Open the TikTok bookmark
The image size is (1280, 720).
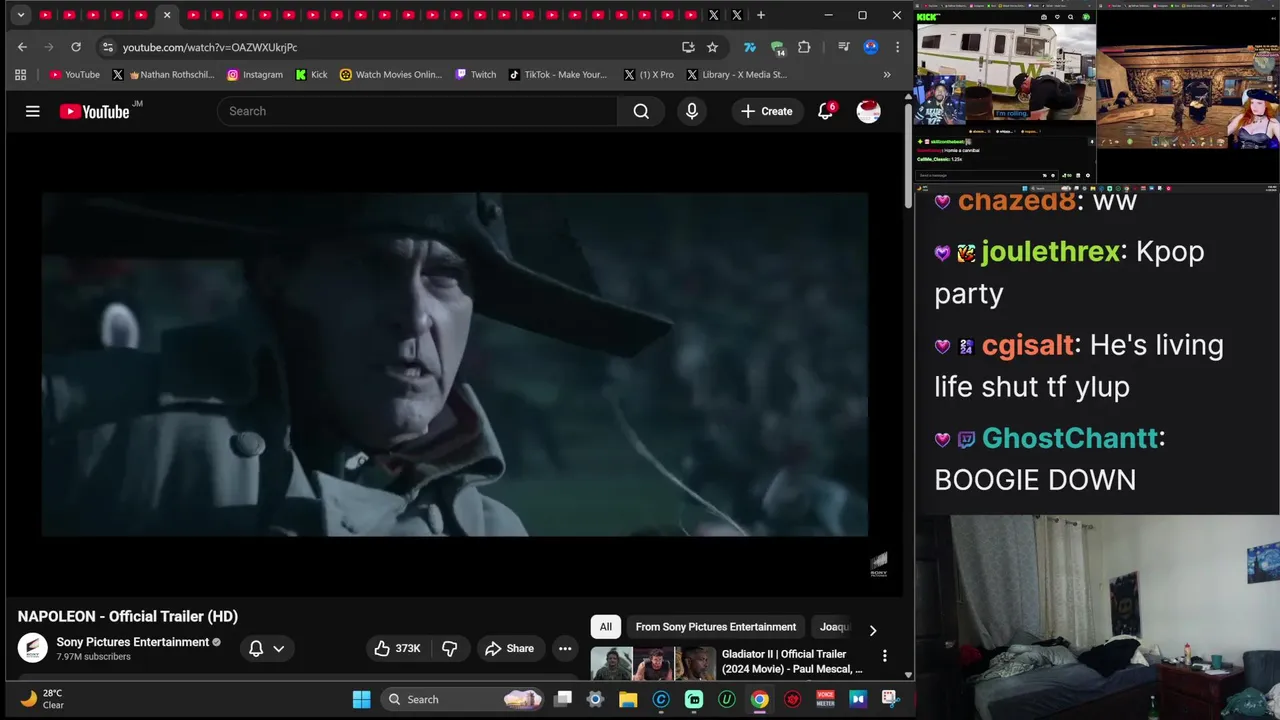[x=558, y=74]
